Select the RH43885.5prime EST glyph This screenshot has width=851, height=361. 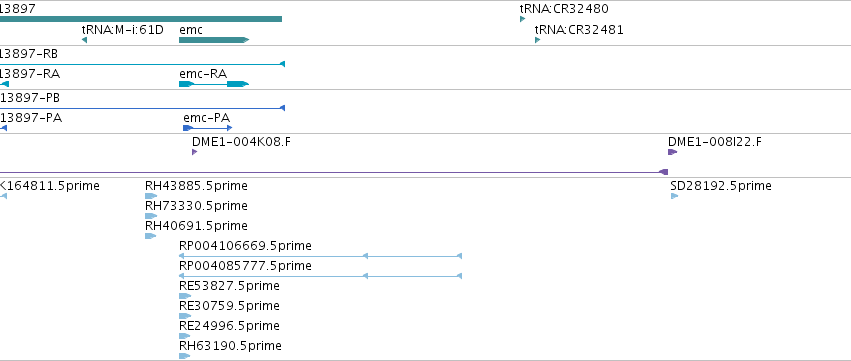pos(151,196)
